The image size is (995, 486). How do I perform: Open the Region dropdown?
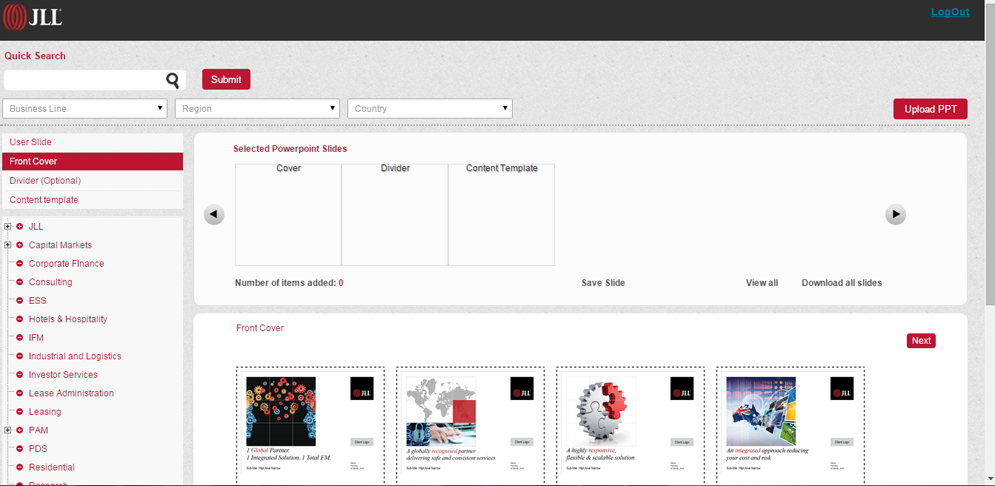(x=258, y=108)
